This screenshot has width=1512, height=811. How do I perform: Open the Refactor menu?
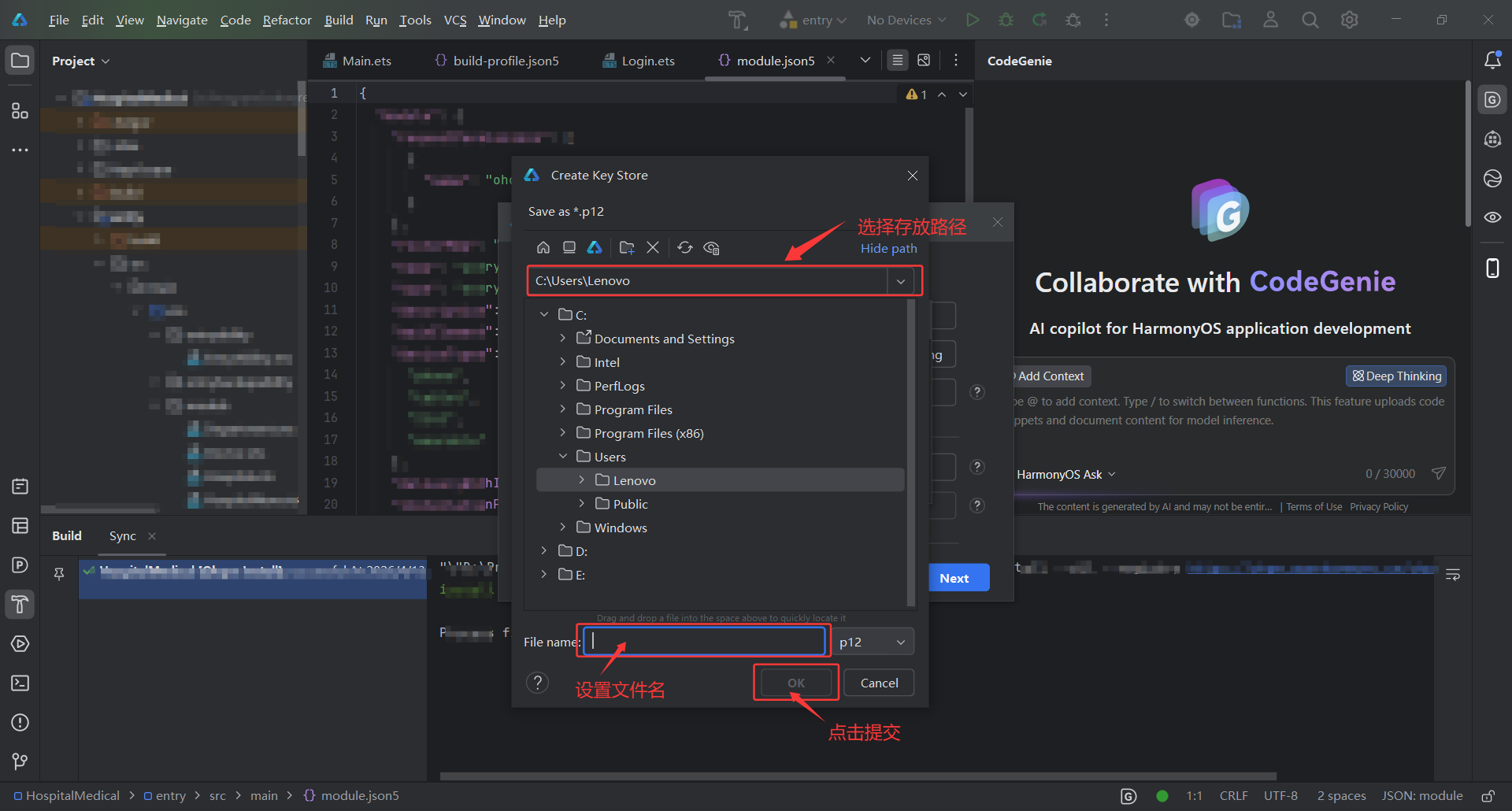287,20
